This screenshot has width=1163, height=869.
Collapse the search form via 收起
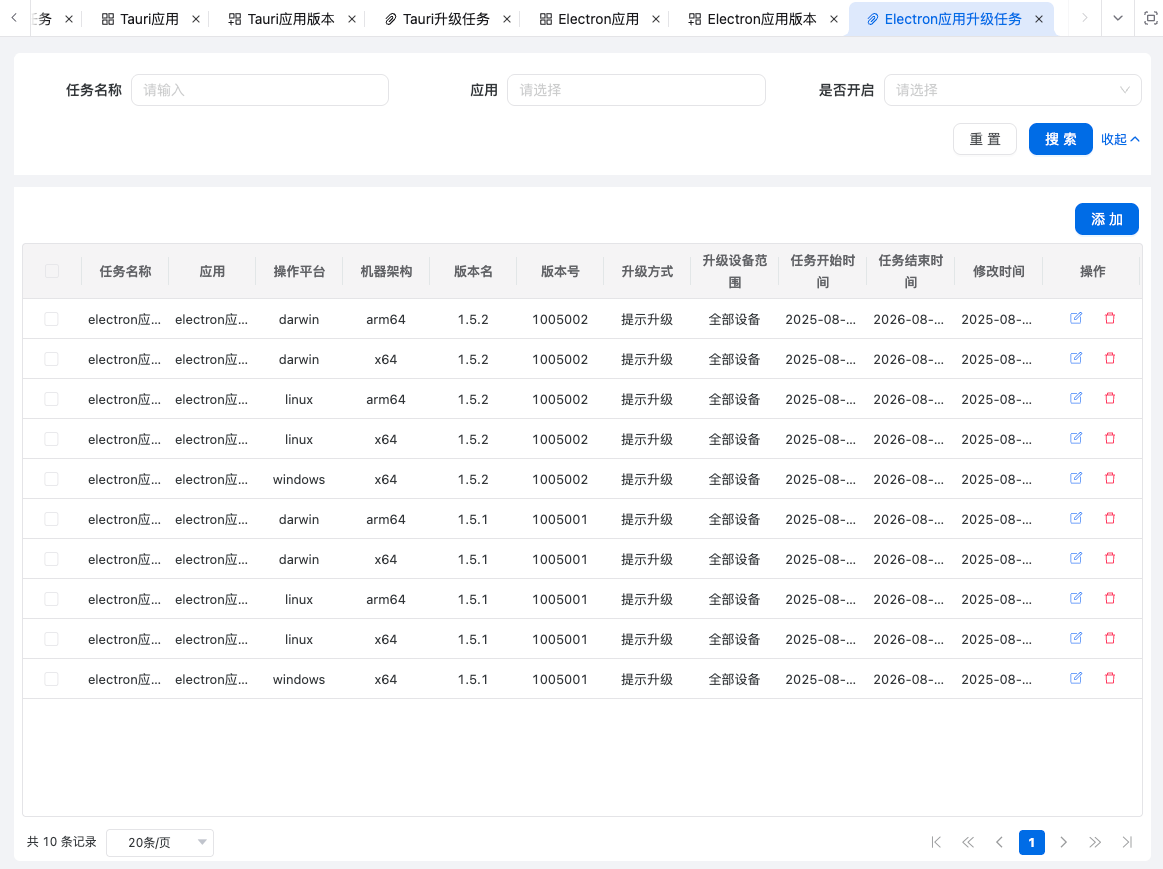[x=1120, y=139]
